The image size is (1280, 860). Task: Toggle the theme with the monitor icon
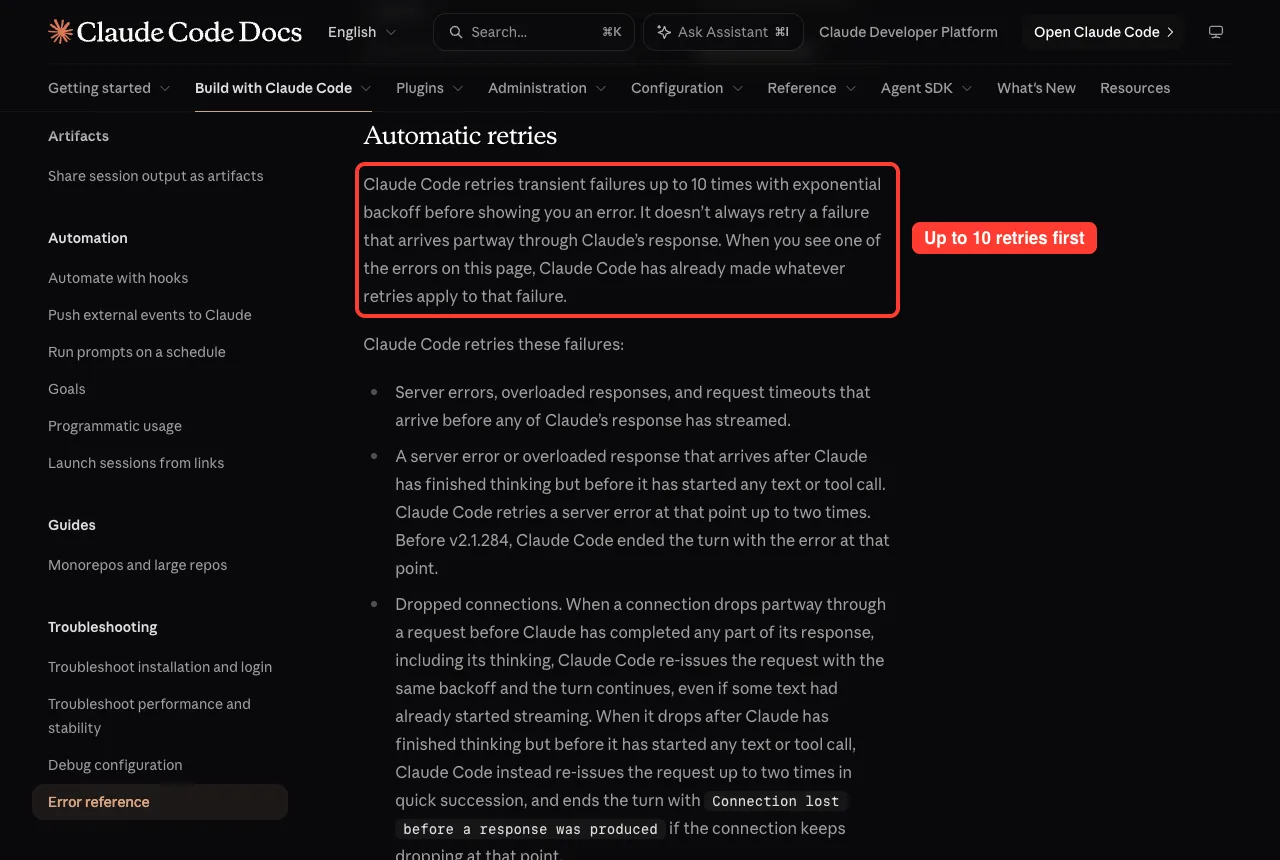(x=1216, y=32)
